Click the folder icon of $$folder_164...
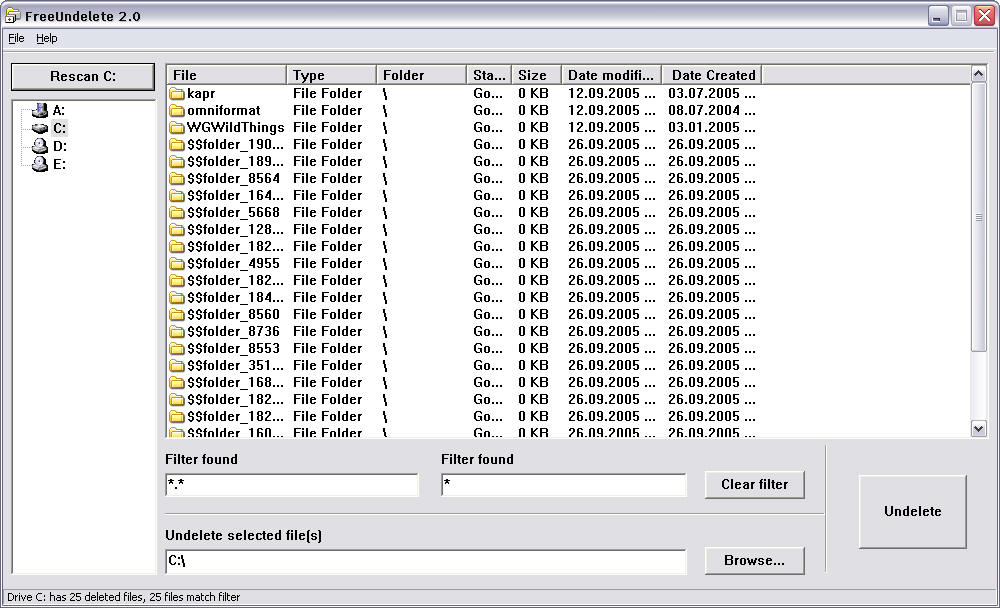The height and width of the screenshot is (608, 1000). click(x=177, y=196)
